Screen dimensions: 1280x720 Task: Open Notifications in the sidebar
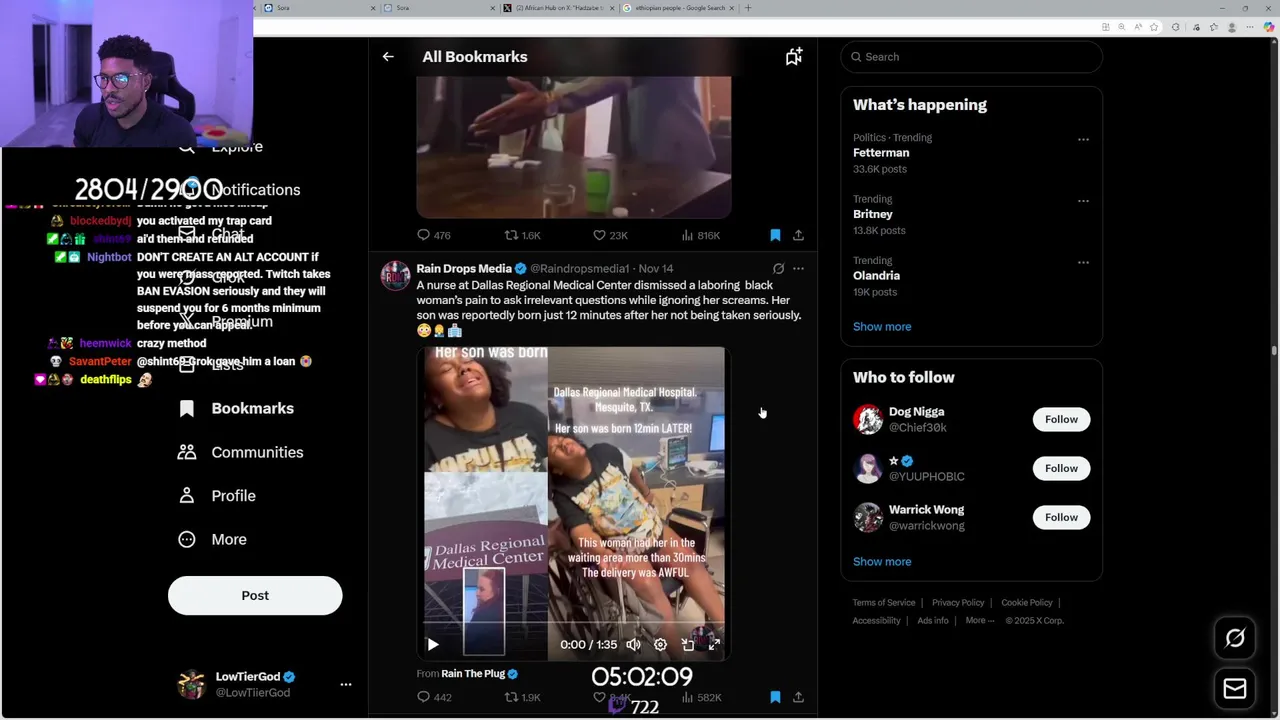pos(255,190)
